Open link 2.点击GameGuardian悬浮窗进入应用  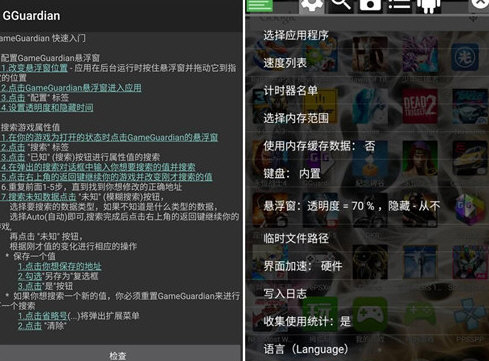click(71, 88)
